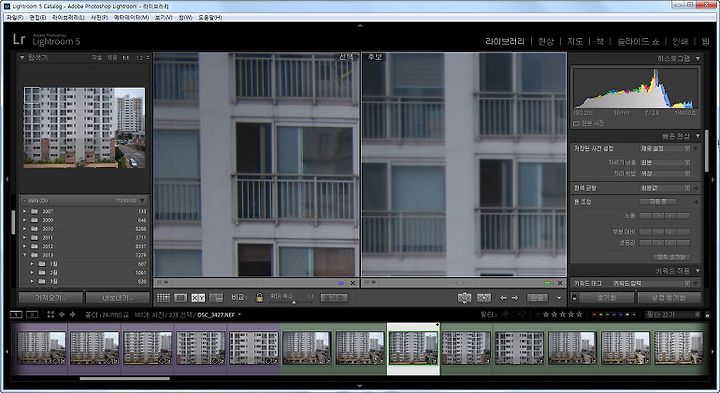Switch to Loupe view icon in toolbar
Image resolution: width=720 pixels, height=393 pixels.
click(180, 298)
